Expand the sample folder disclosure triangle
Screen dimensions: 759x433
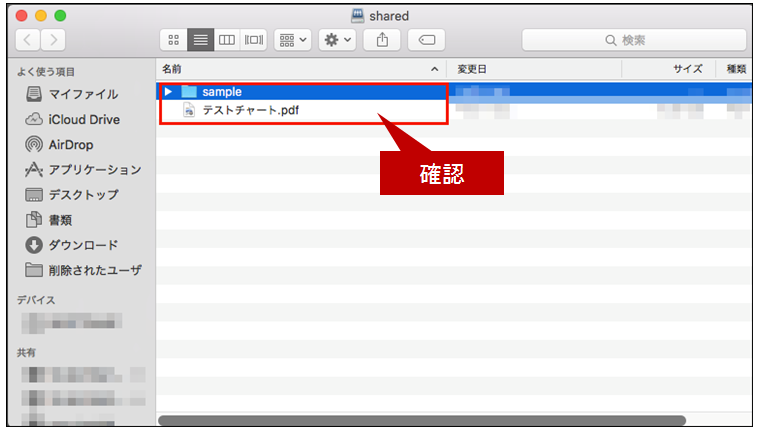pyautogui.click(x=168, y=91)
